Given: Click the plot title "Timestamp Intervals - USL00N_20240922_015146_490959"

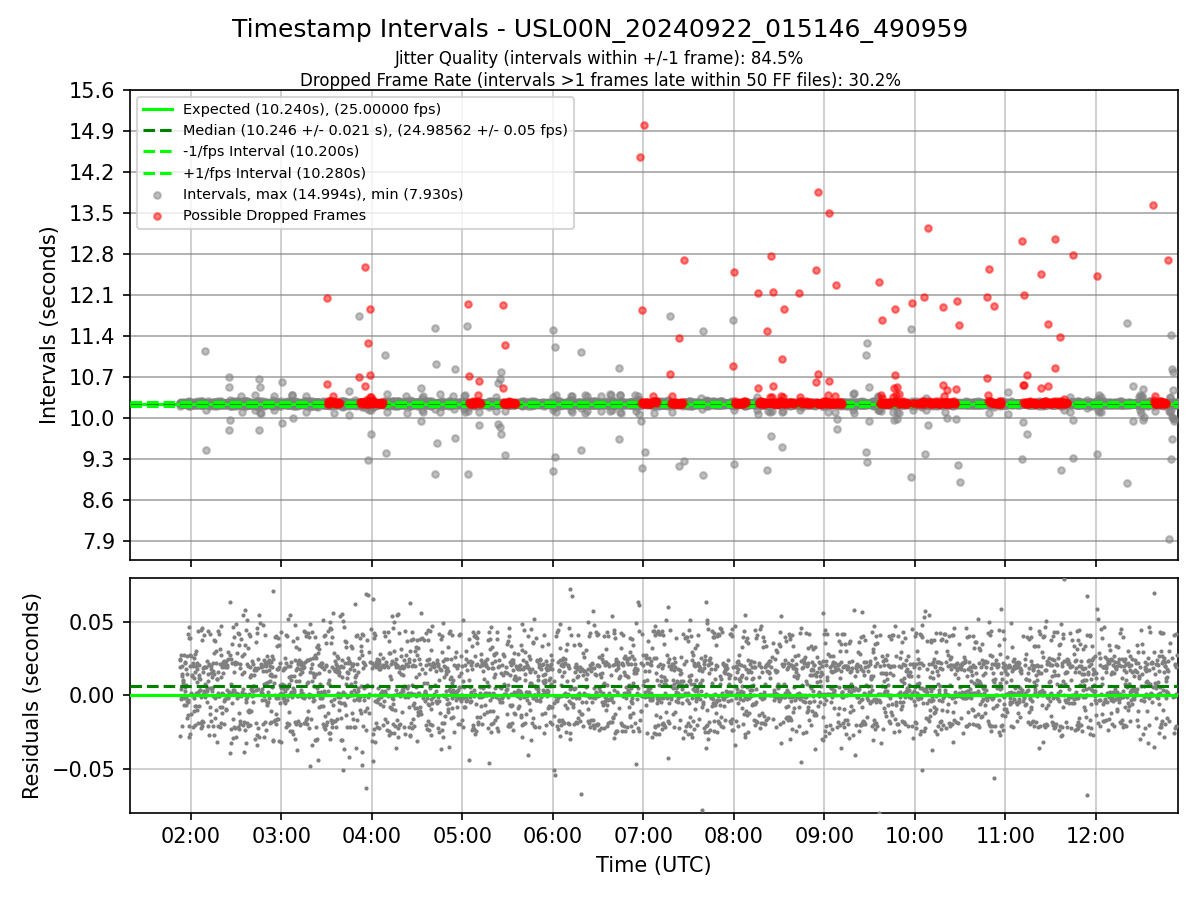Looking at the screenshot, I should [600, 29].
